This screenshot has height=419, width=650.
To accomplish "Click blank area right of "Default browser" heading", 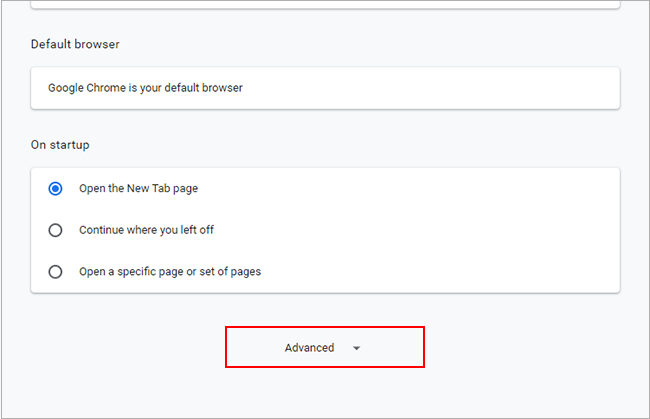I will [350, 45].
